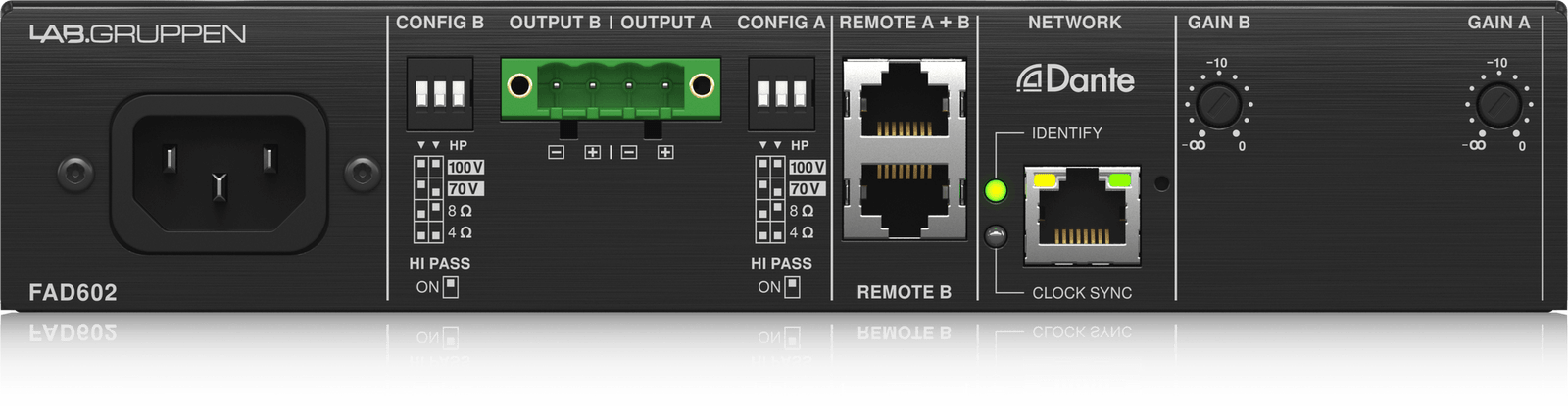1568x406 pixels.
Task: Toggle the Hi Pass ON switch under Config A
Action: [x=792, y=286]
